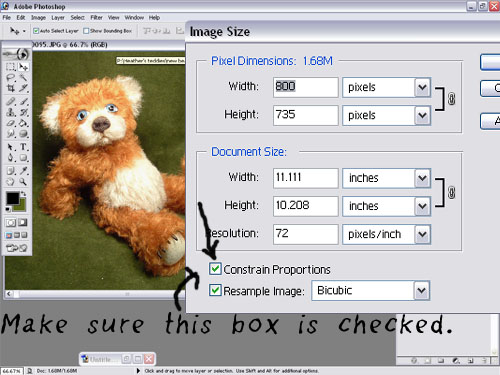Select the Notes tool

tap(11, 171)
